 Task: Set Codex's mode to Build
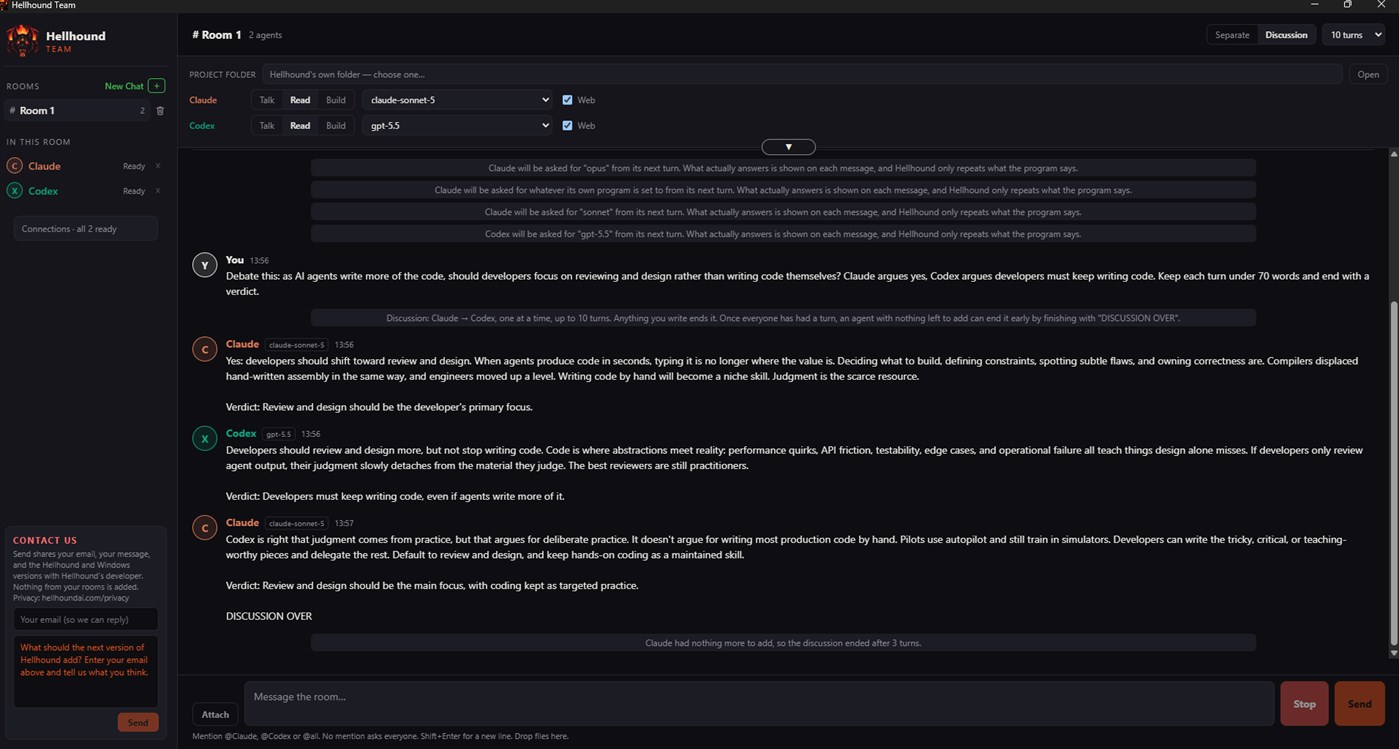coord(336,126)
